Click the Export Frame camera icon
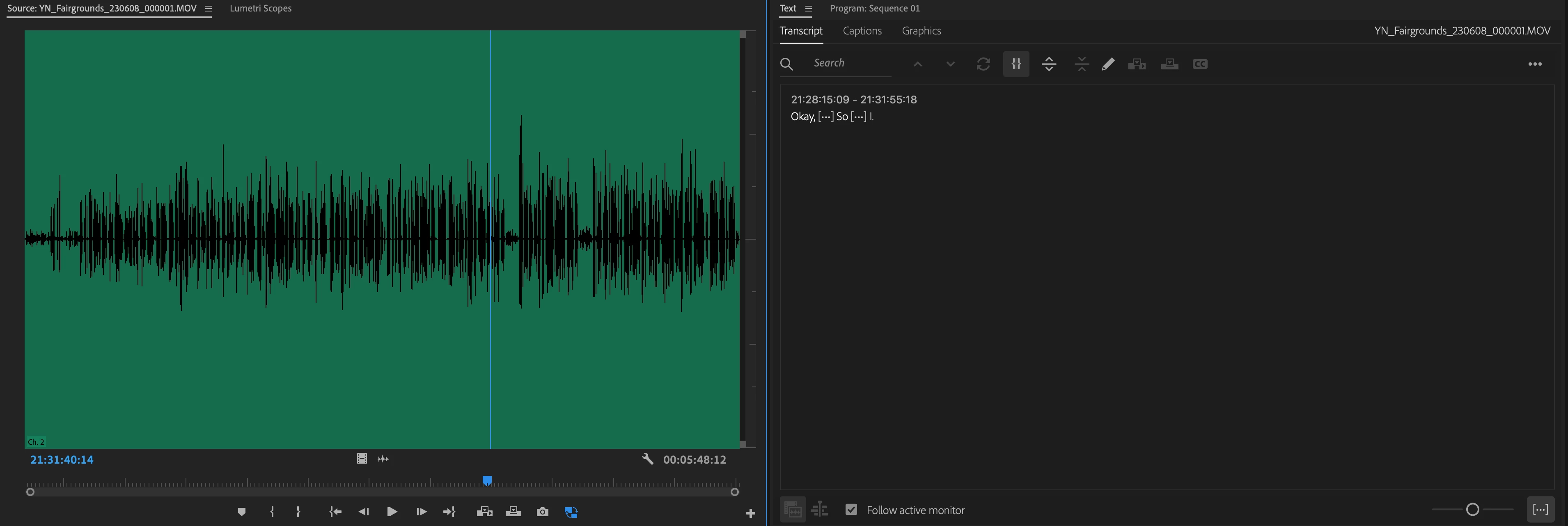 coord(542,512)
